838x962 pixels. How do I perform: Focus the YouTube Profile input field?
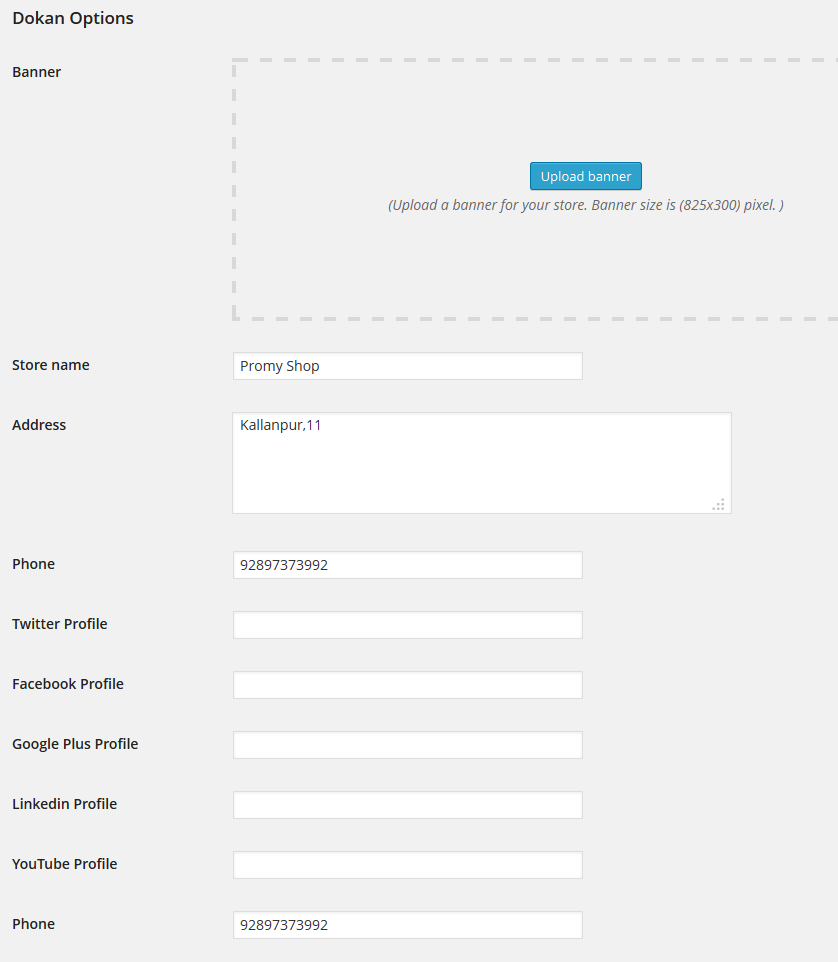coord(407,864)
